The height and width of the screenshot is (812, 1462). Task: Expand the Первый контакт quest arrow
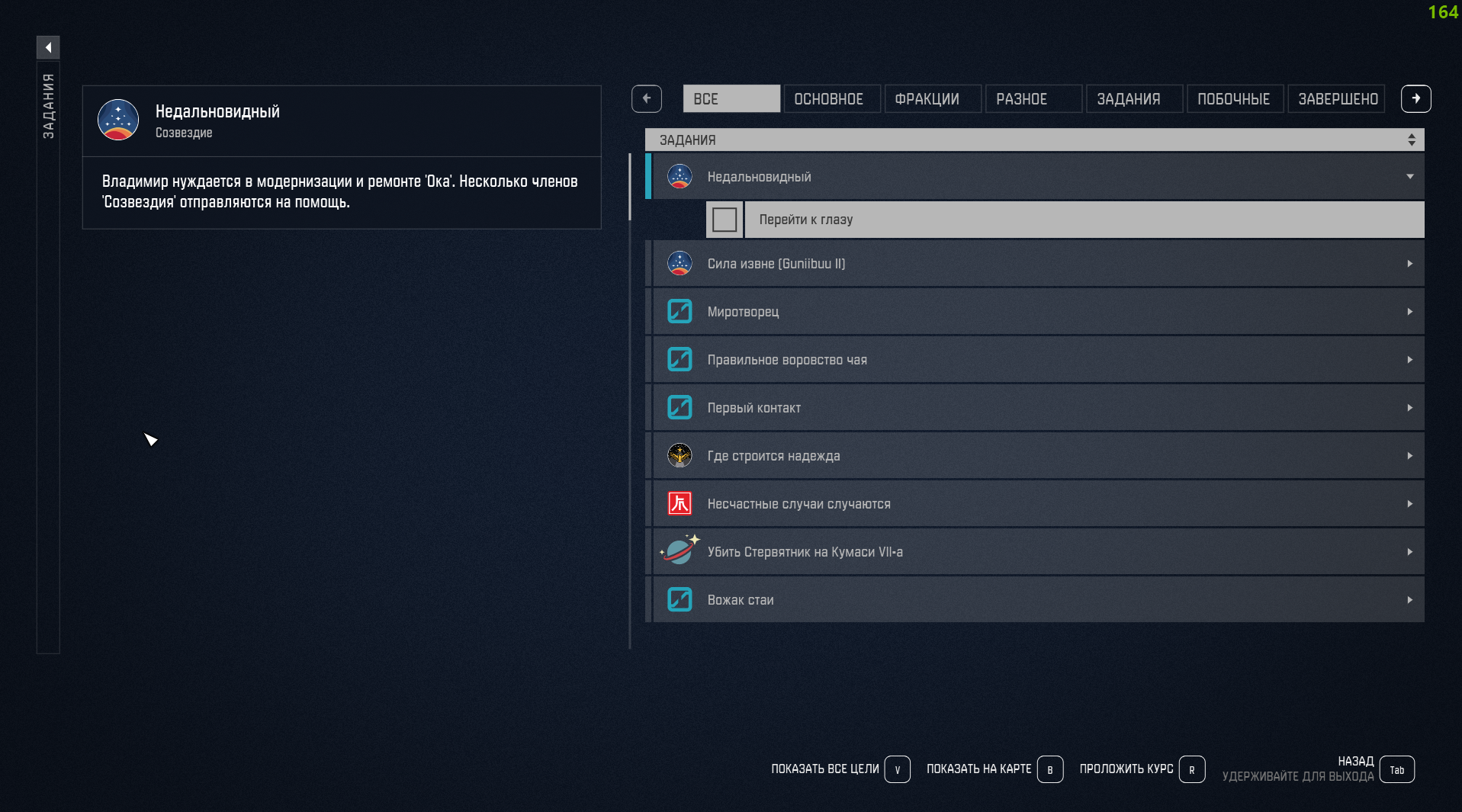click(1410, 407)
